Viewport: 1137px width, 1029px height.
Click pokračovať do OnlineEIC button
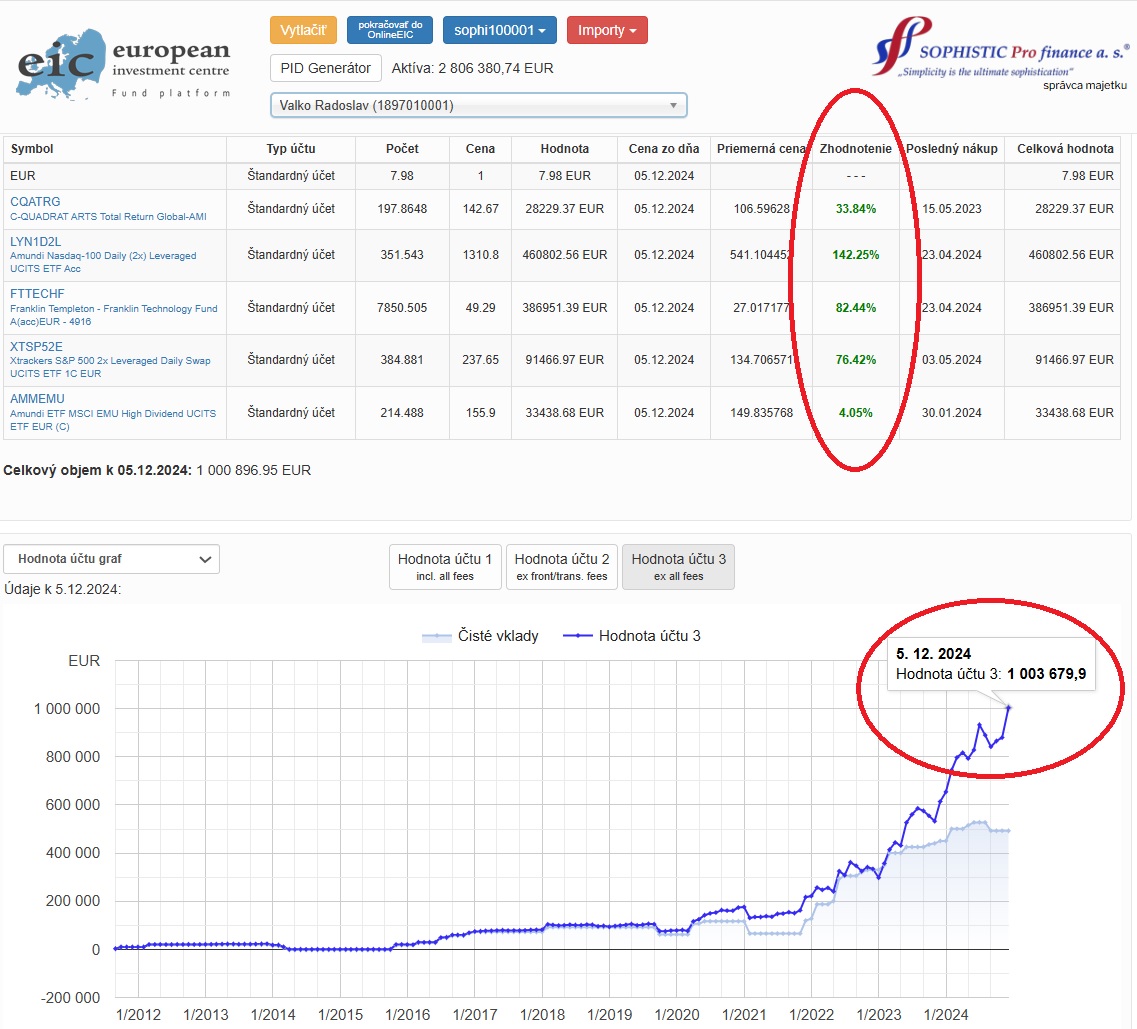[x=390, y=30]
